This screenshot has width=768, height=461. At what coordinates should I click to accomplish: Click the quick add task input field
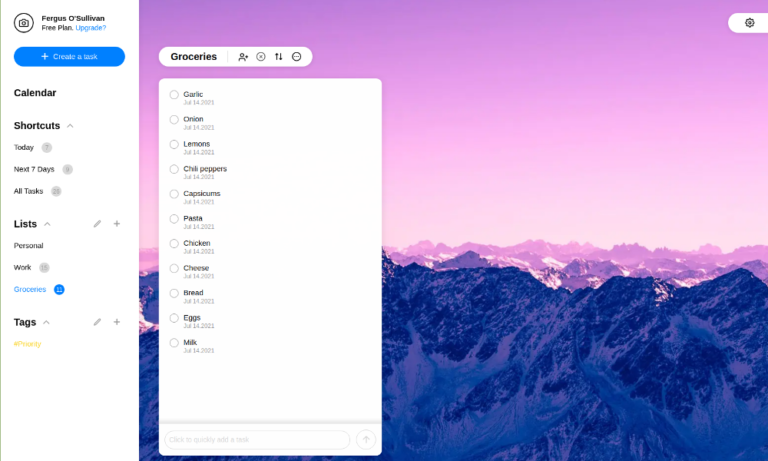point(257,439)
